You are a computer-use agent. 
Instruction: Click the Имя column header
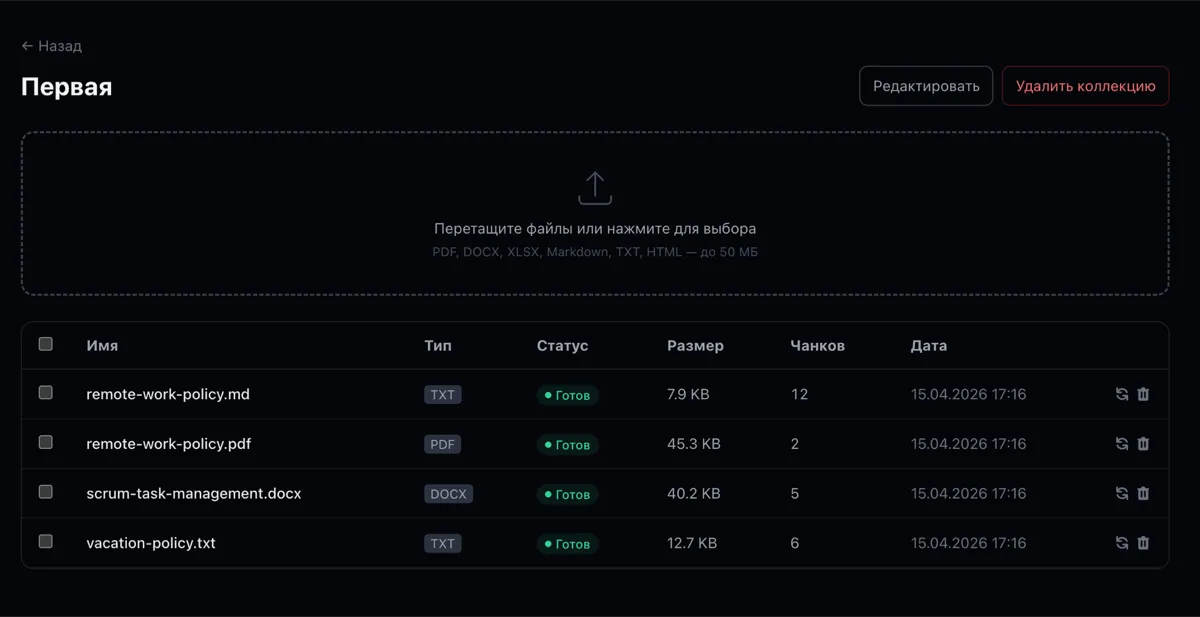tap(102, 345)
